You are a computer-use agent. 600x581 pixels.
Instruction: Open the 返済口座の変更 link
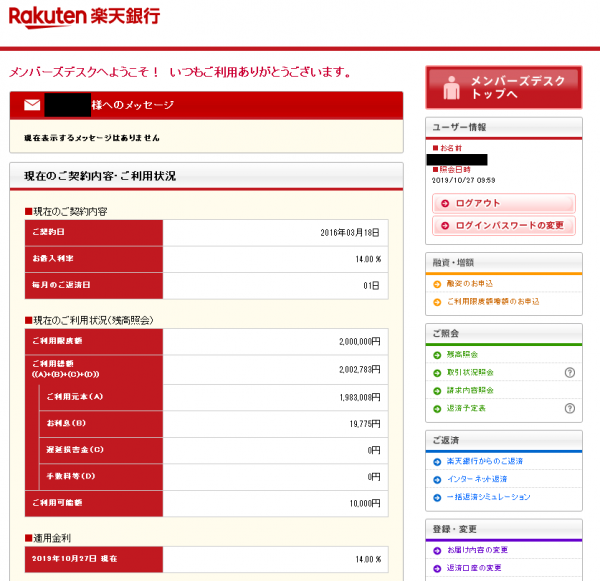(474, 568)
